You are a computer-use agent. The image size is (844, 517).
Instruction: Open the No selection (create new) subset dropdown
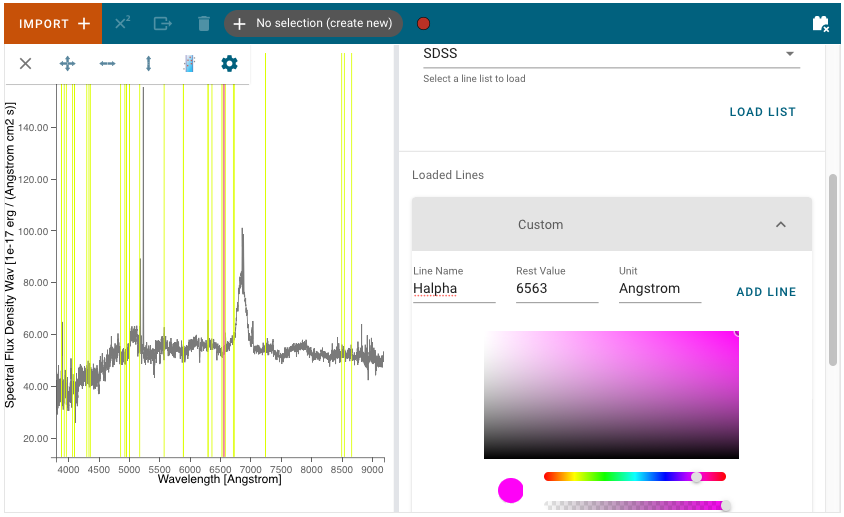click(x=313, y=23)
